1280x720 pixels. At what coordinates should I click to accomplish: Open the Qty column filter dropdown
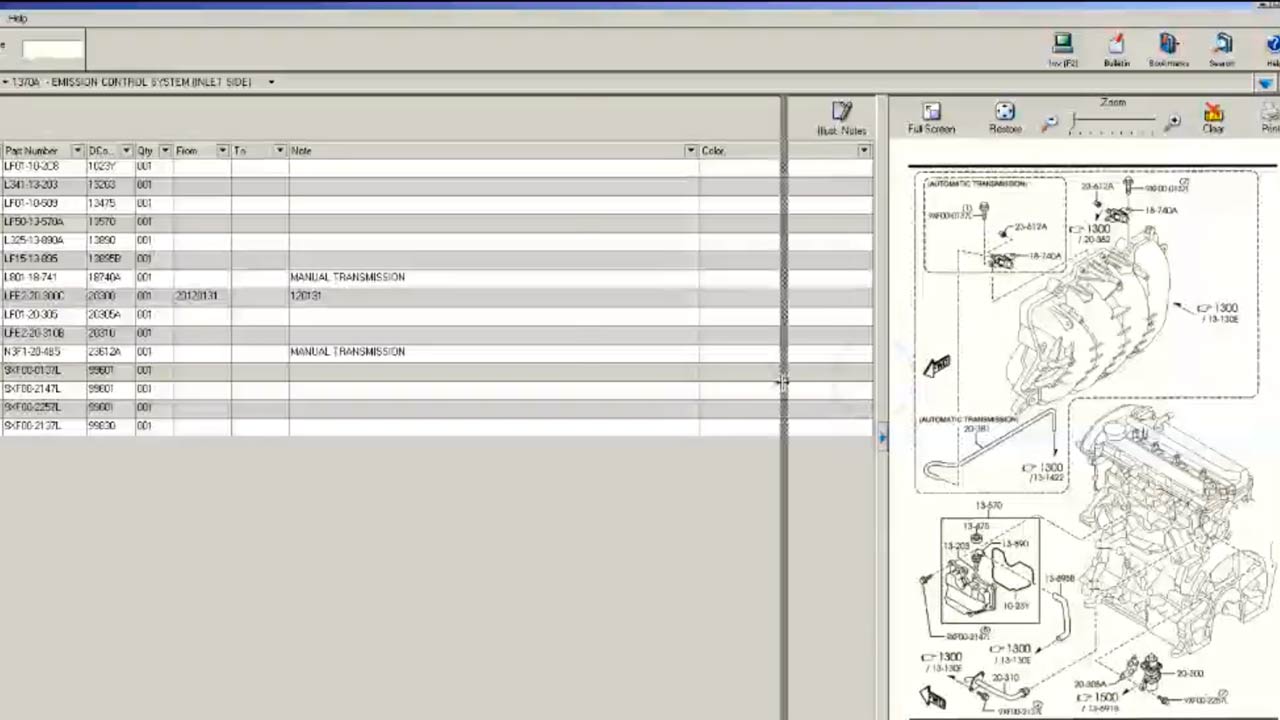(x=165, y=151)
